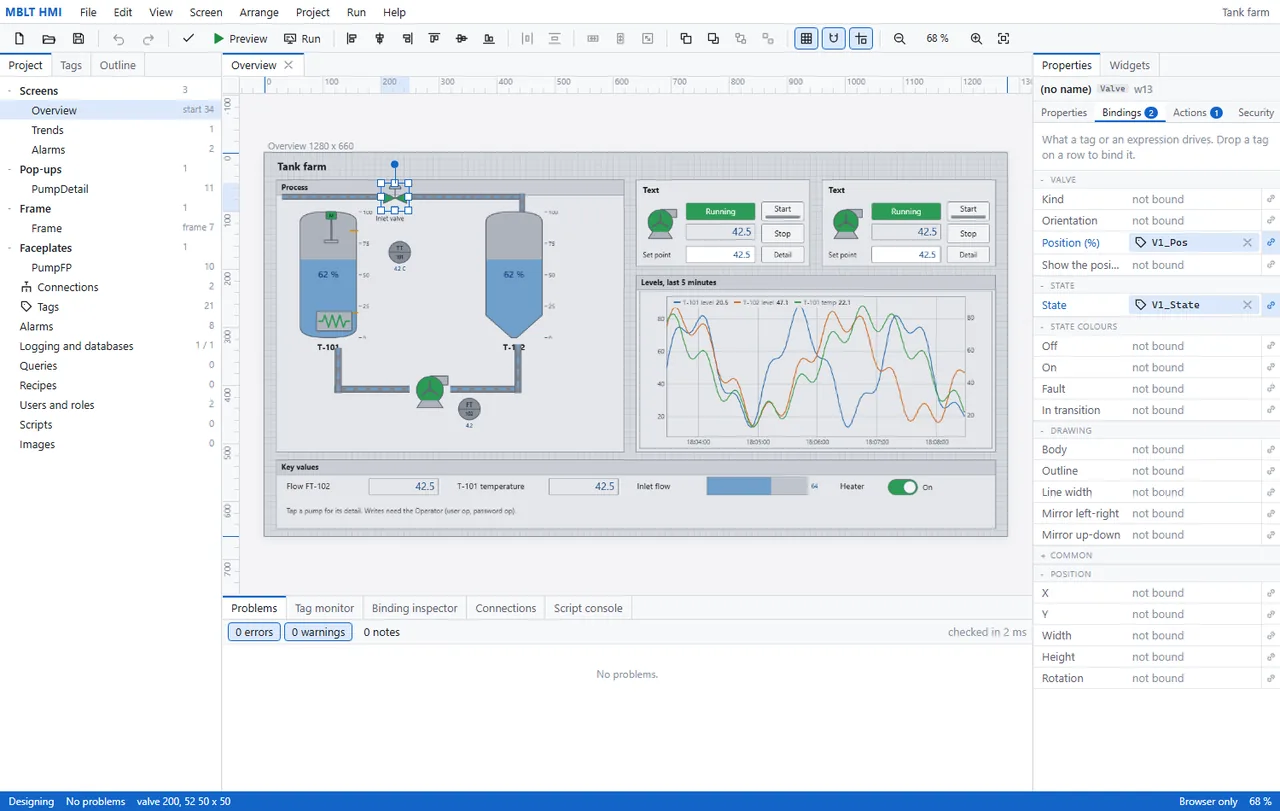The image size is (1280, 811).
Task: Switch the Heater toggle on the canvas
Action: (x=902, y=487)
